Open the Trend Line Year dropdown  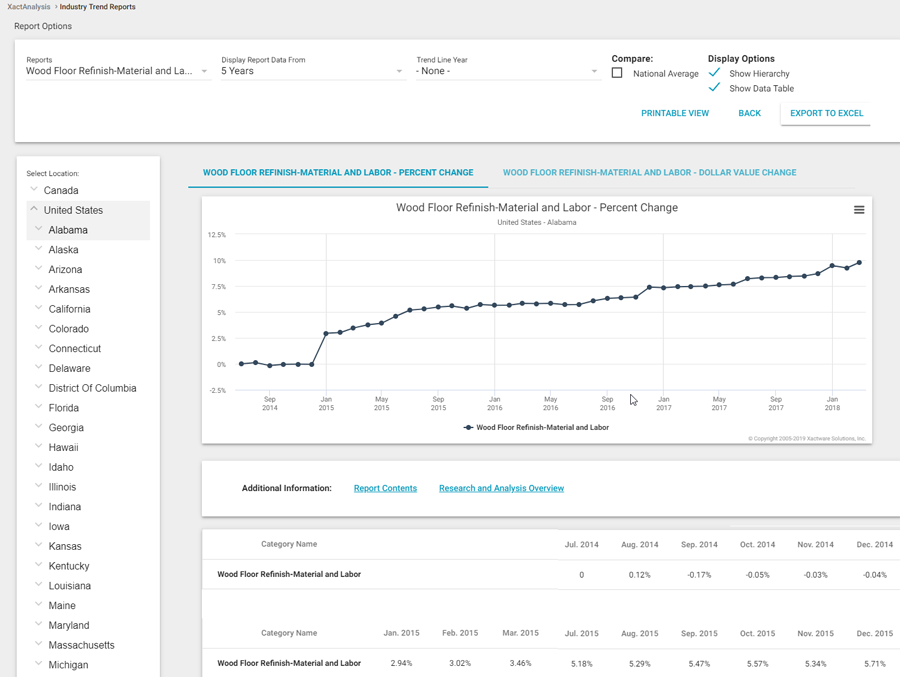click(506, 71)
